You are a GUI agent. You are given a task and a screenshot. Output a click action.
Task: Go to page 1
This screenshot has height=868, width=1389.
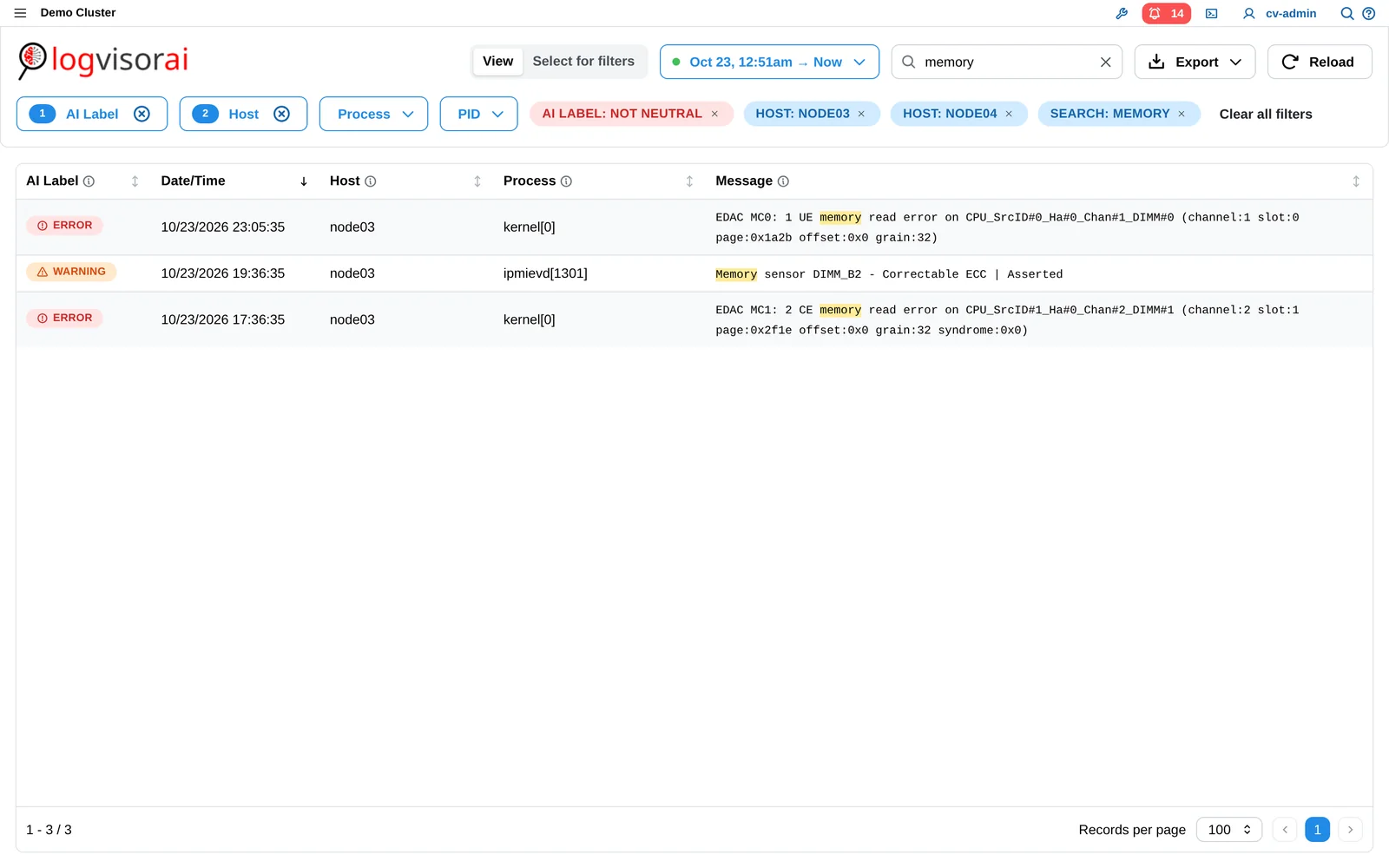[1317, 830]
